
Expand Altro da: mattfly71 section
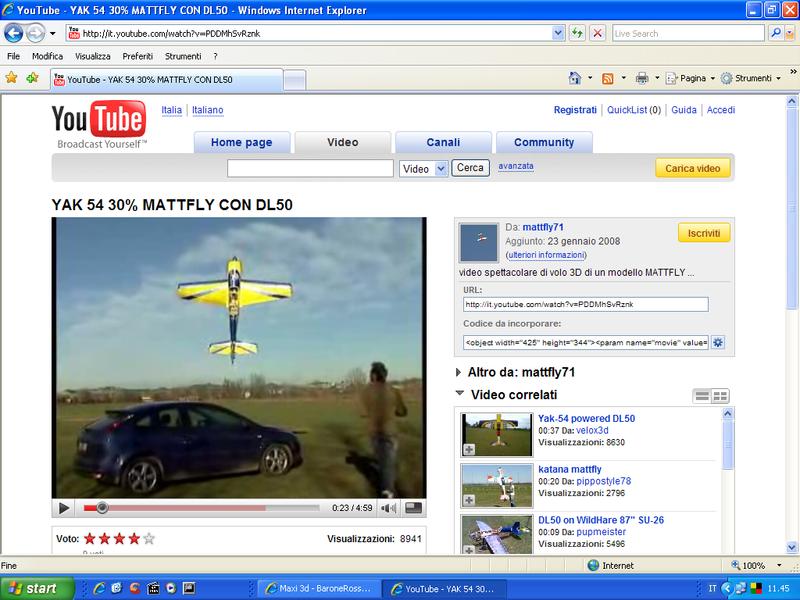[x=460, y=372]
